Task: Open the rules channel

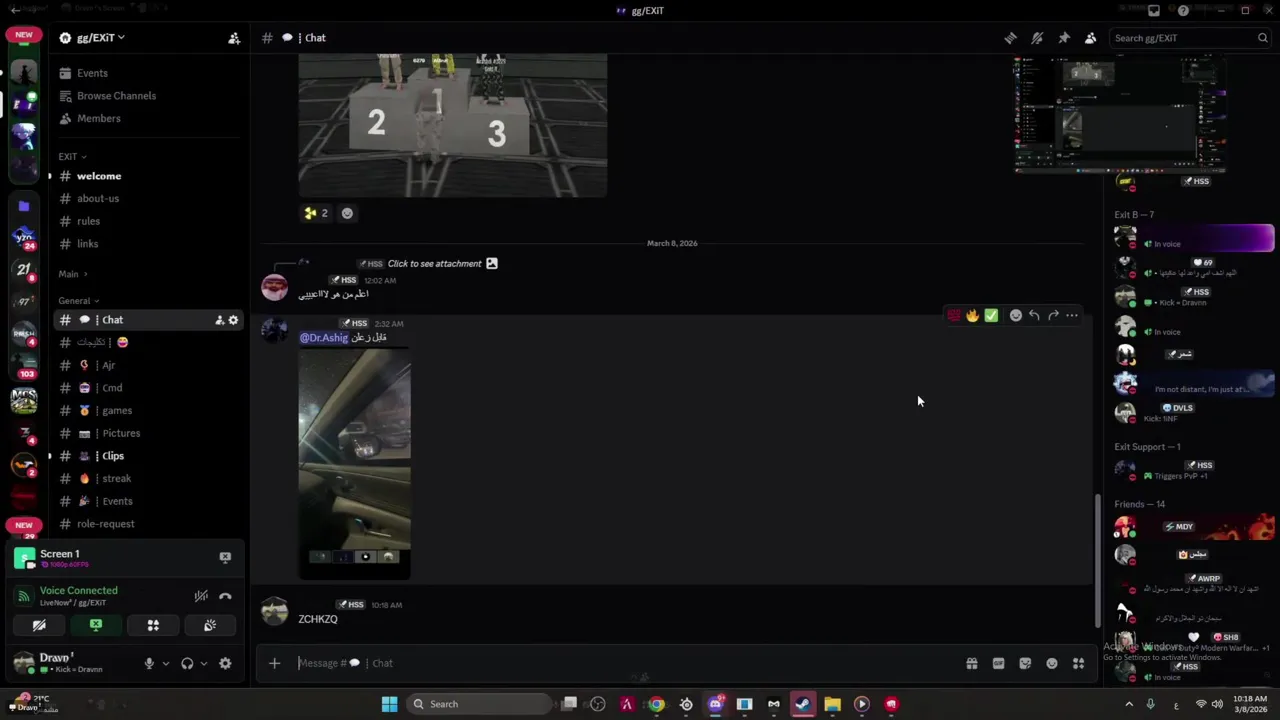Action: (x=88, y=221)
